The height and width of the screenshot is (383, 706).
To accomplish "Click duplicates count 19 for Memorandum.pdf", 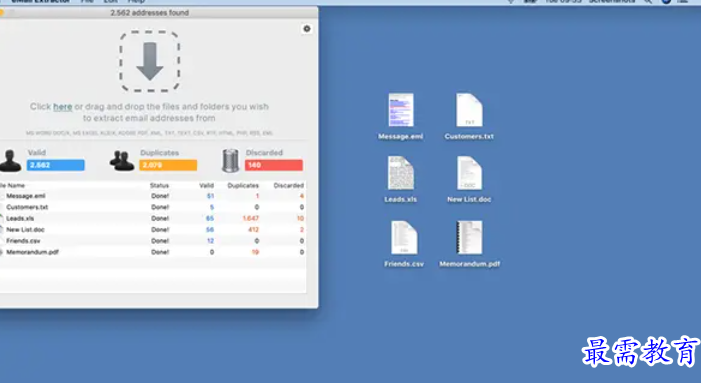I will (255, 252).
